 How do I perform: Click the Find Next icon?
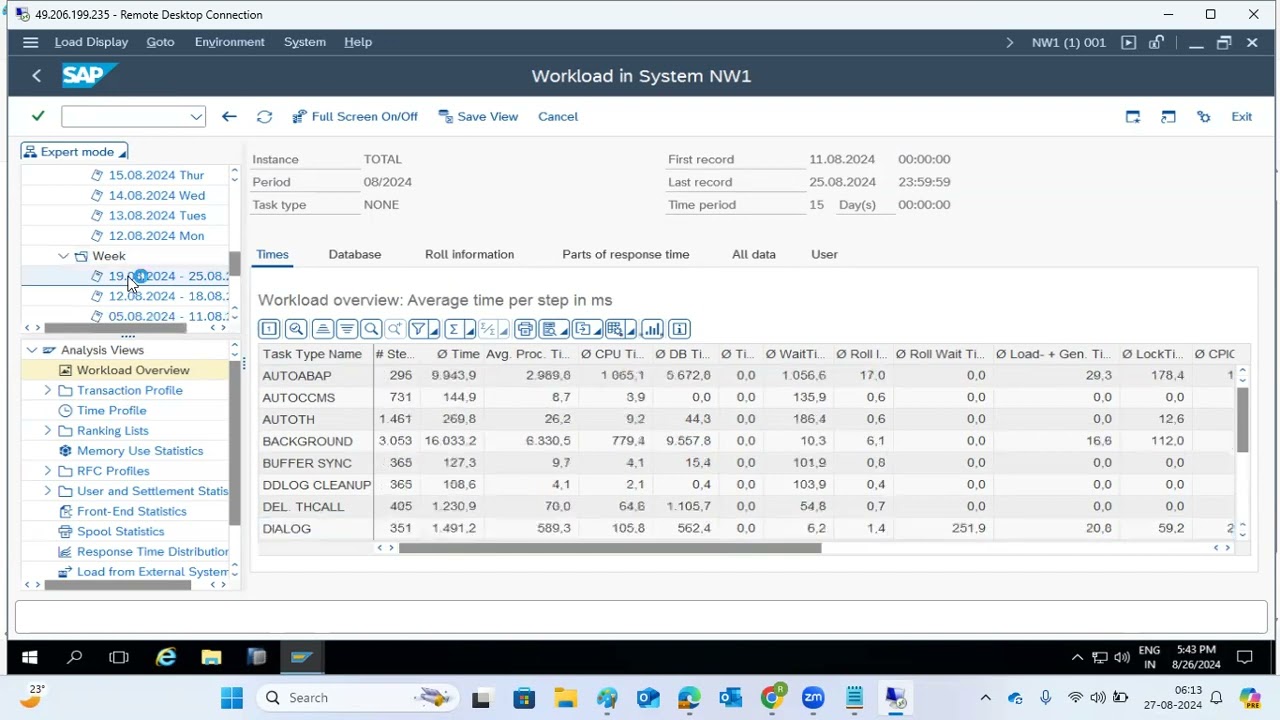click(x=395, y=329)
